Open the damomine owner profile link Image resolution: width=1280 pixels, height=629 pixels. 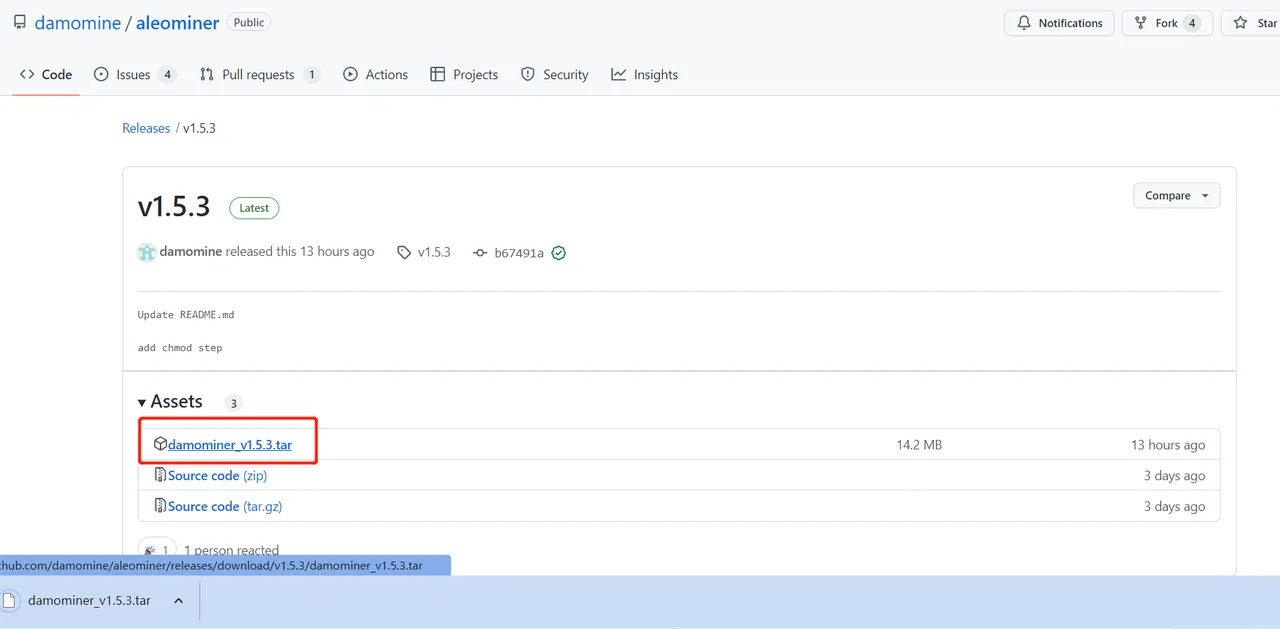pyautogui.click(x=78, y=22)
